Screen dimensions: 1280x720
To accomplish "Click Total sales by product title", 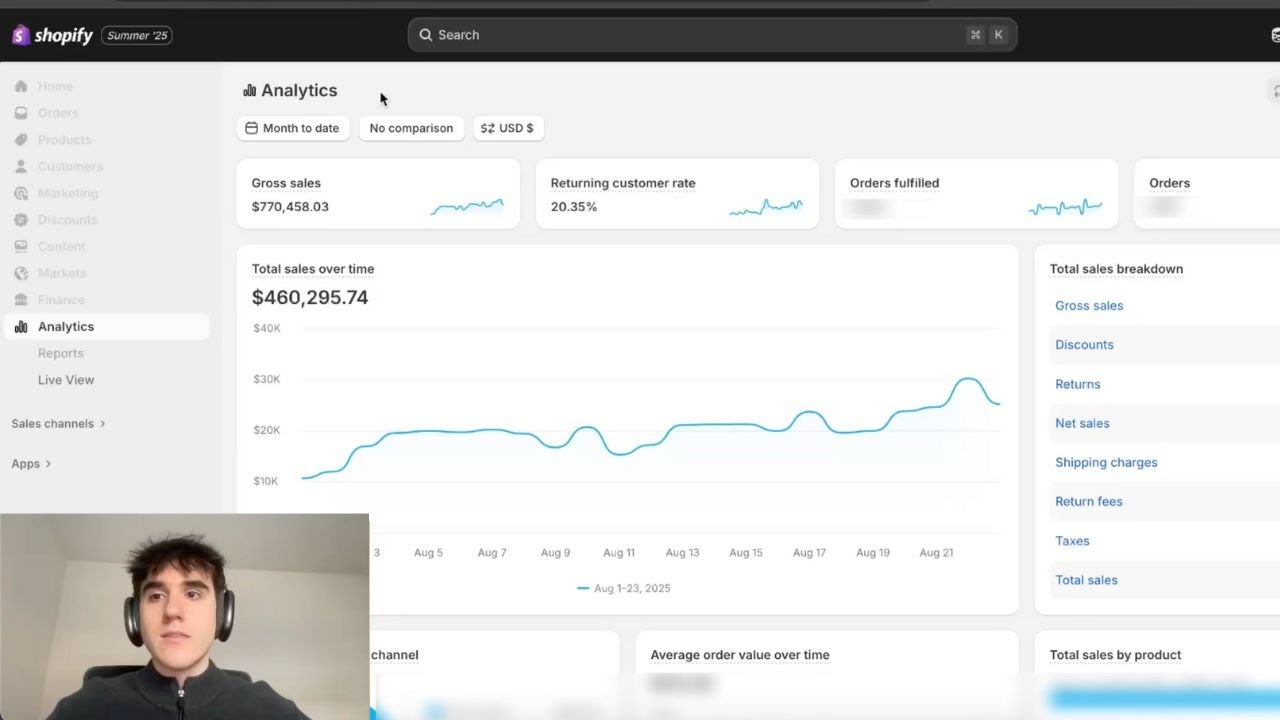I will [1115, 655].
